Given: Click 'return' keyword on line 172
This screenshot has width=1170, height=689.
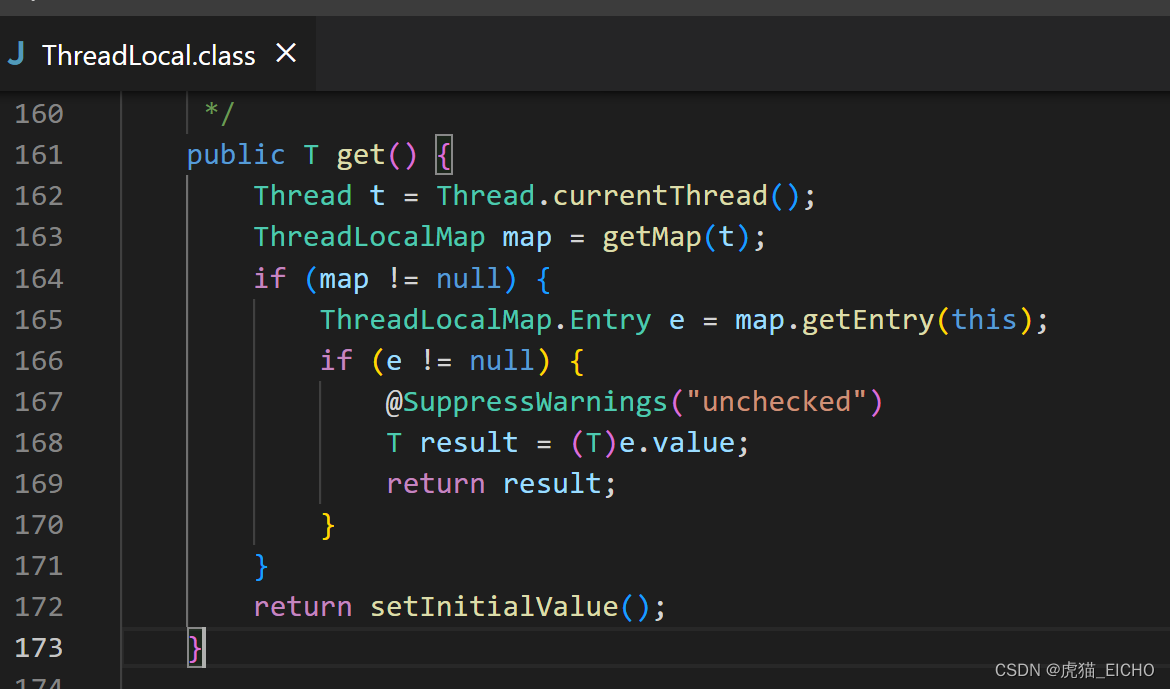Looking at the screenshot, I should pyautogui.click(x=303, y=608).
